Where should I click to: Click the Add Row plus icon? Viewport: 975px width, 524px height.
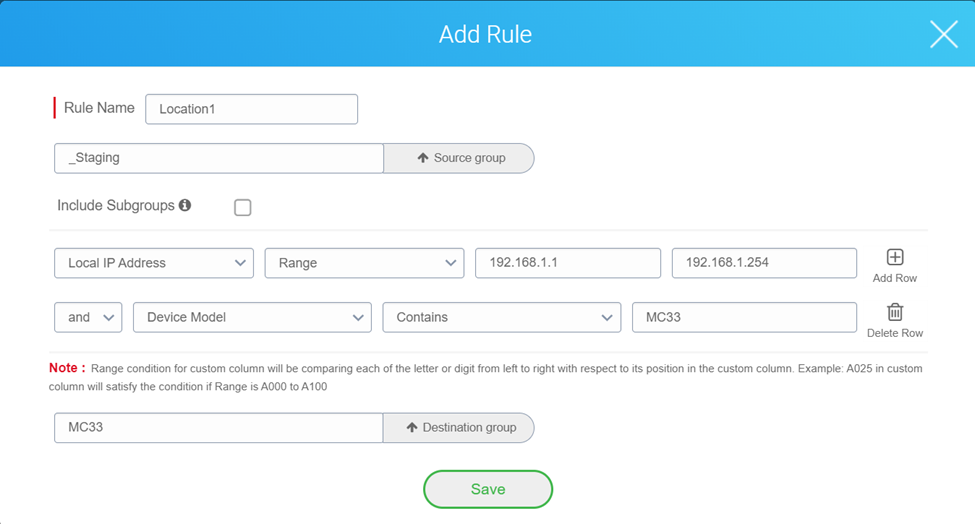pyautogui.click(x=895, y=258)
